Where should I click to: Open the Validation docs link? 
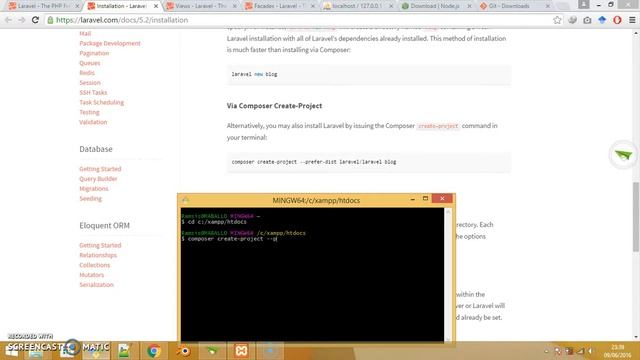(93, 122)
